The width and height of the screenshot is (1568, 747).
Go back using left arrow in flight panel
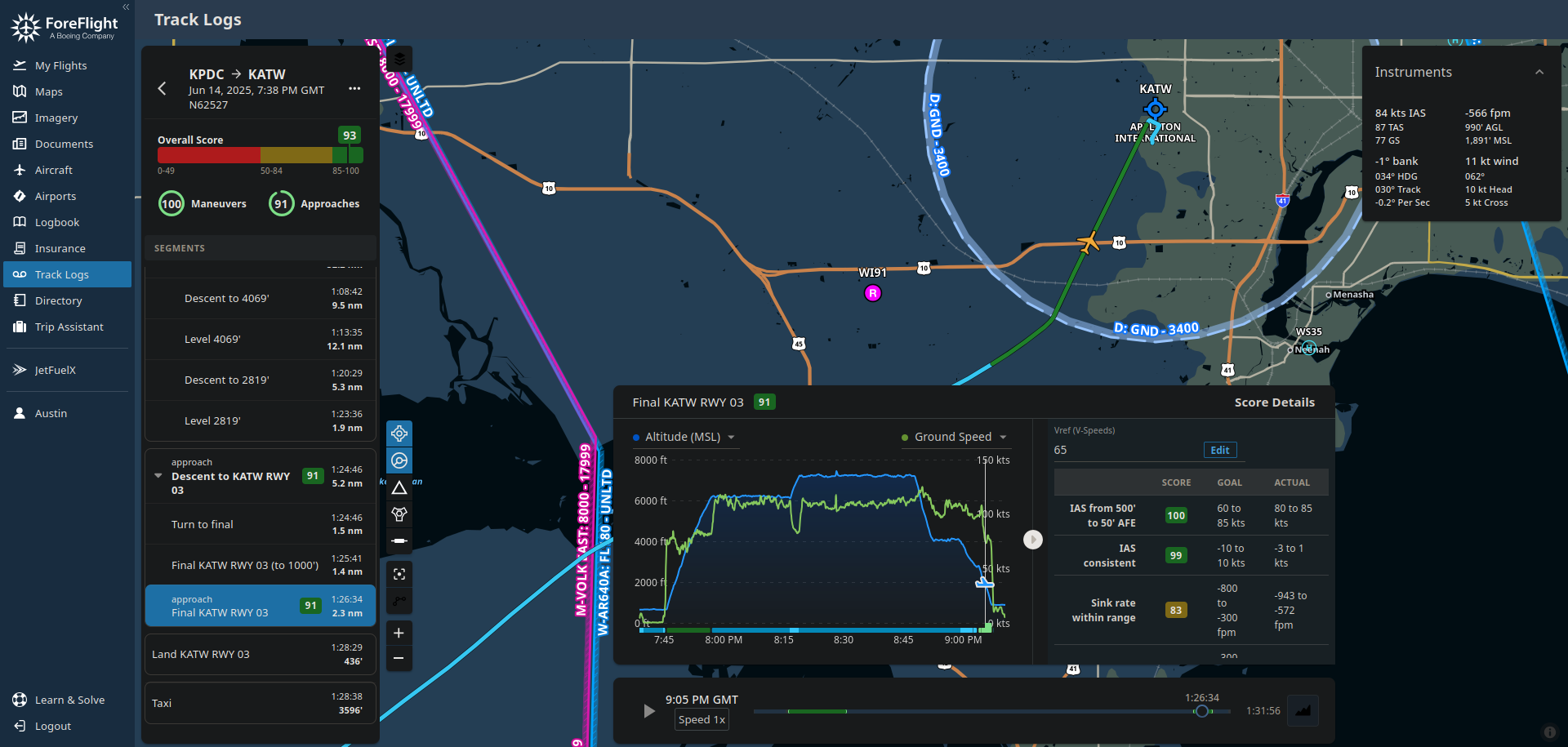[x=162, y=88]
